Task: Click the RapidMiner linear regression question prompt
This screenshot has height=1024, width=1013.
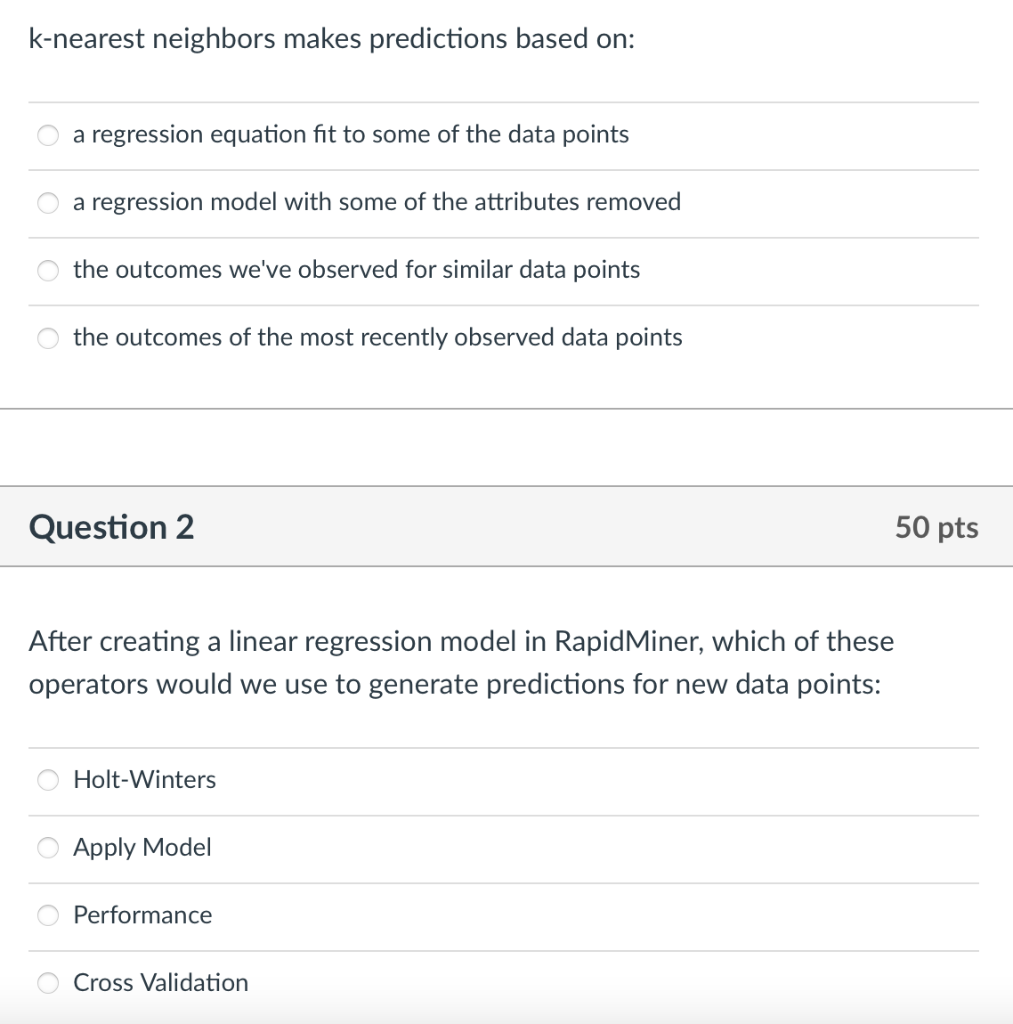Action: point(461,663)
